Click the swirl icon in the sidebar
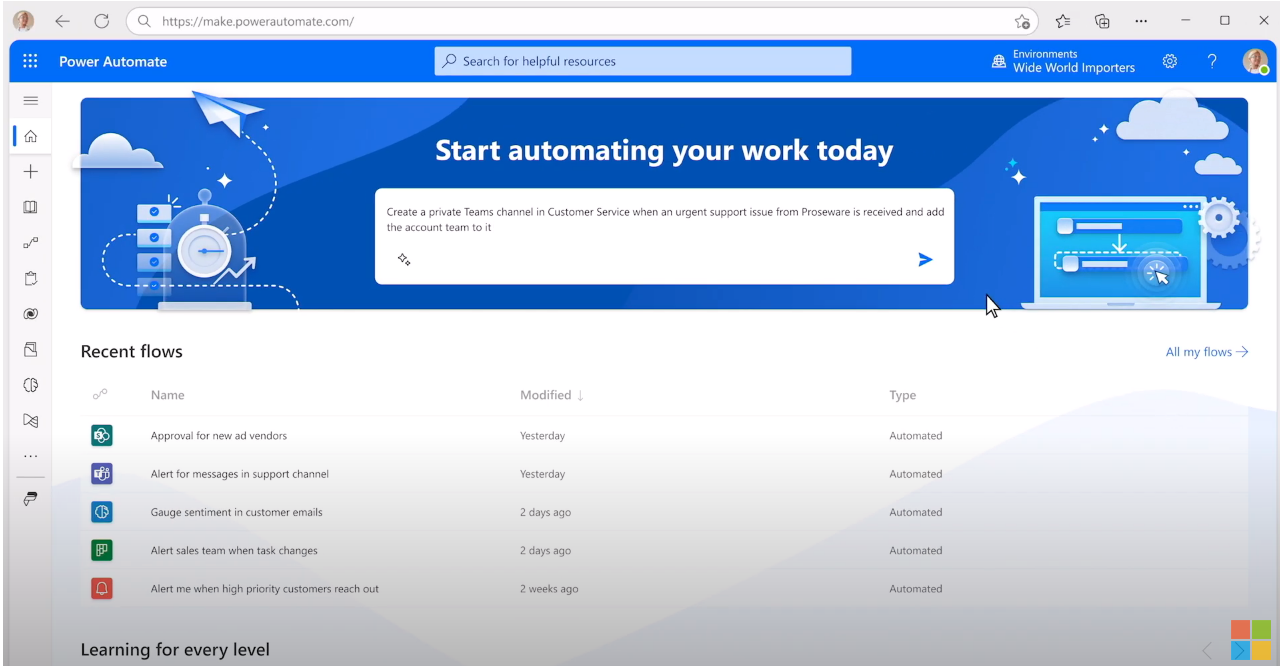Screen dimensions: 1280x666 coord(30,314)
